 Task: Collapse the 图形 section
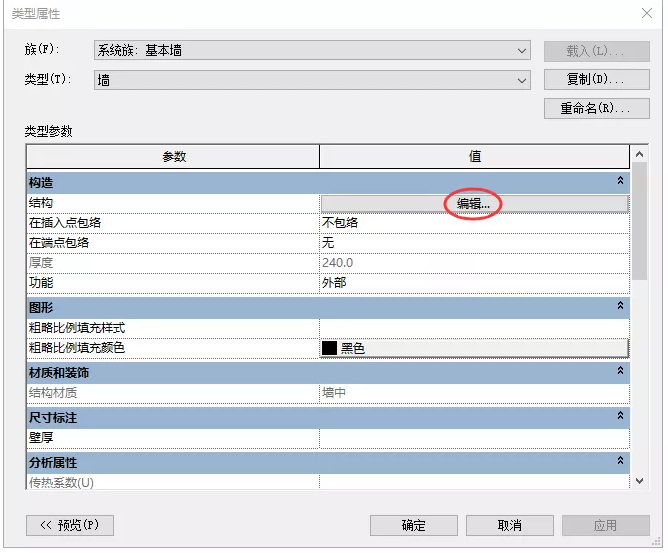pos(620,306)
